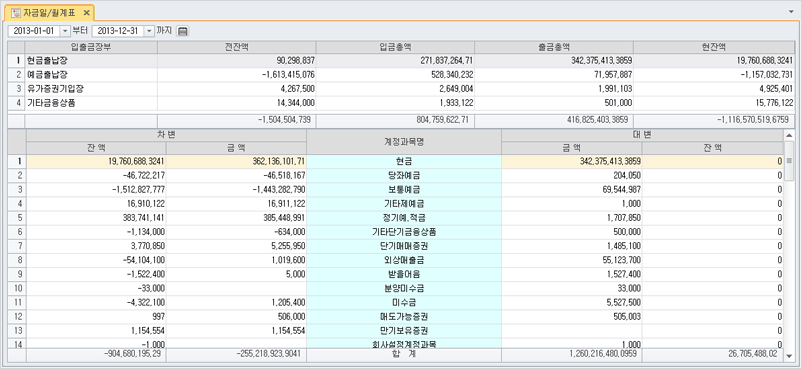The image size is (802, 369).
Task: Click the debit balance 383,741,141
Action: [143, 218]
